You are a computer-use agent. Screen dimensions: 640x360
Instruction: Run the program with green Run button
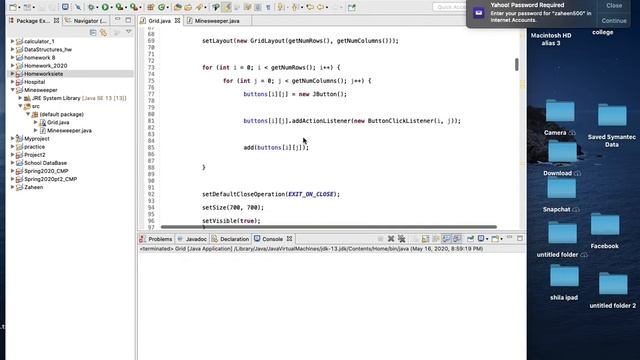point(105,7)
